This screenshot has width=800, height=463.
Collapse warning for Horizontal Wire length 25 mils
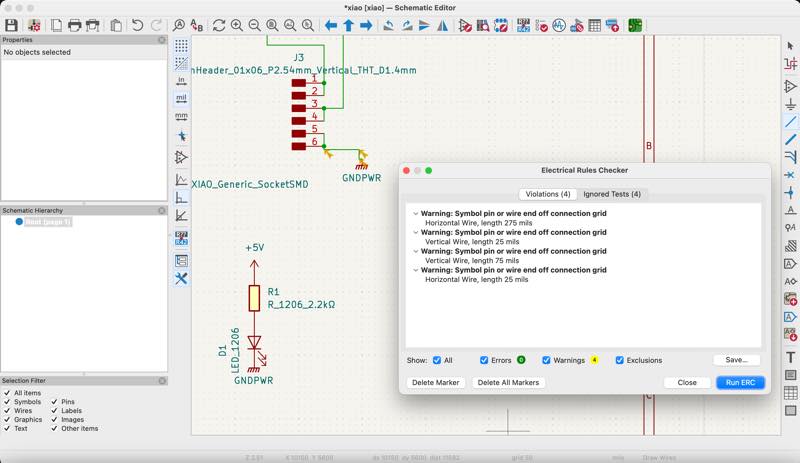[x=416, y=270]
